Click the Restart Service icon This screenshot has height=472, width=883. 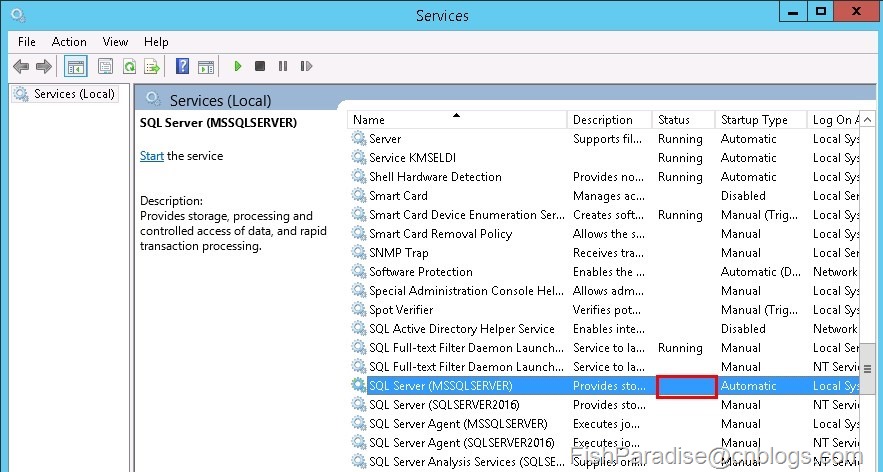pyautogui.click(x=306, y=66)
